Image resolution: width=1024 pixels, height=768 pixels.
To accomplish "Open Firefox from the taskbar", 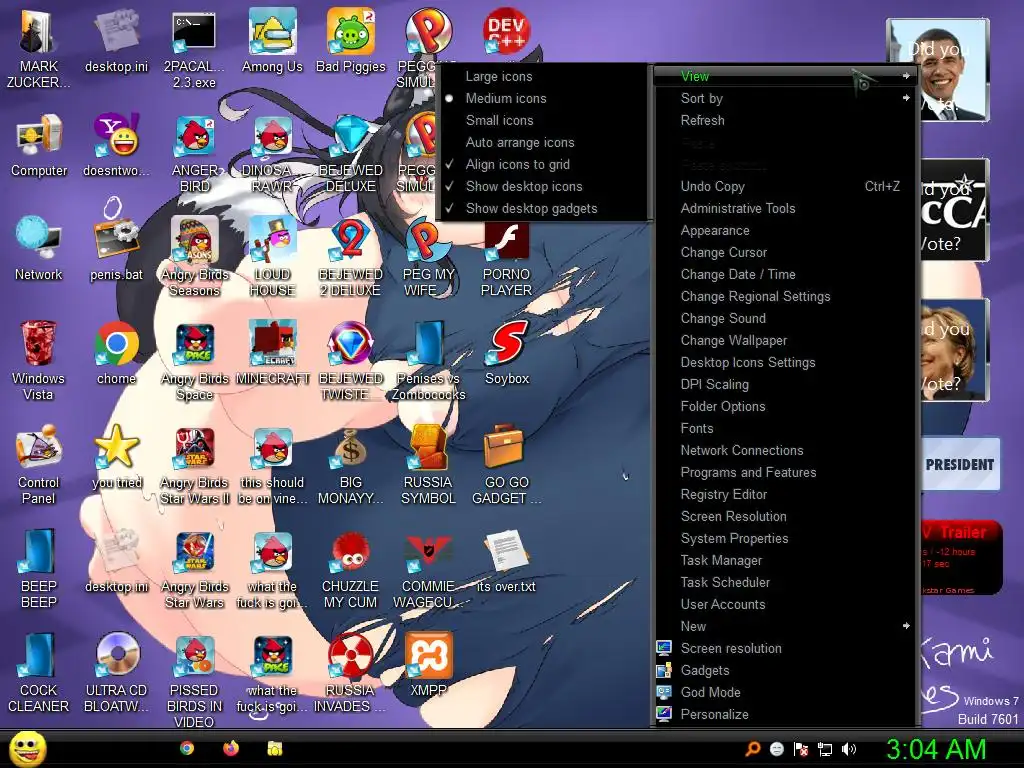I will tap(231, 748).
